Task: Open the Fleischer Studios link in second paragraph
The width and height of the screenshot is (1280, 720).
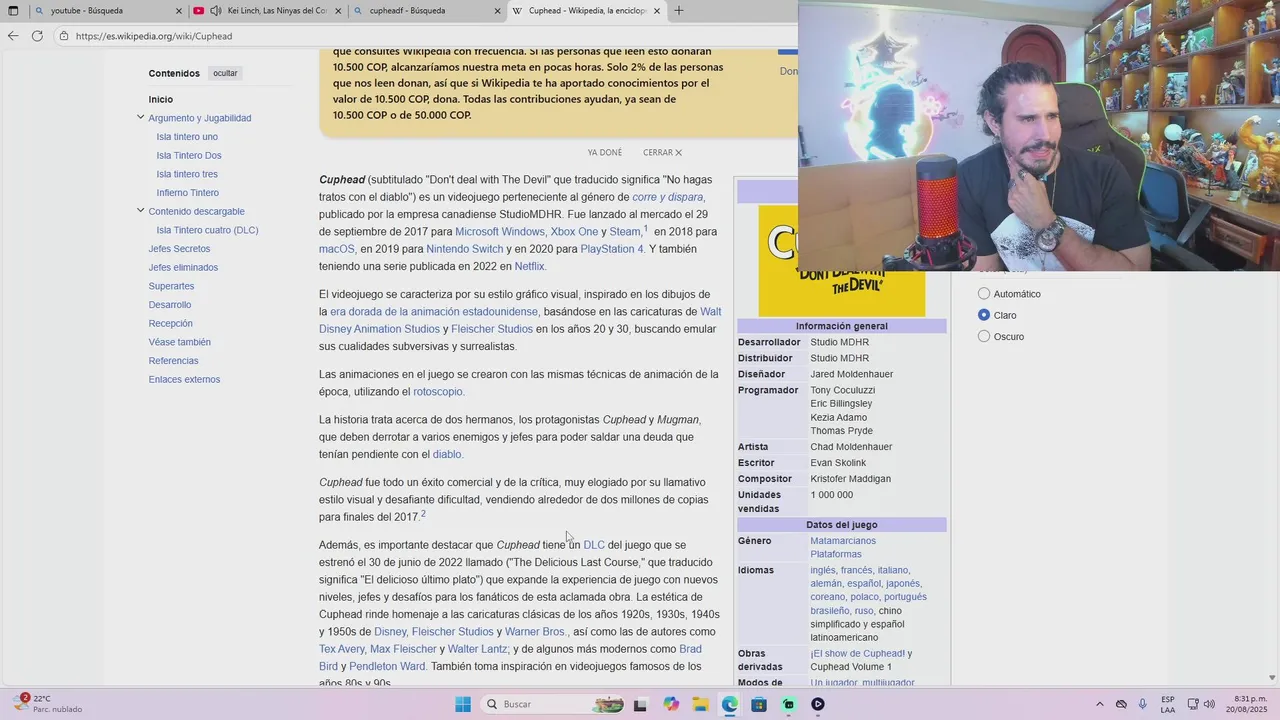Action: (492, 329)
